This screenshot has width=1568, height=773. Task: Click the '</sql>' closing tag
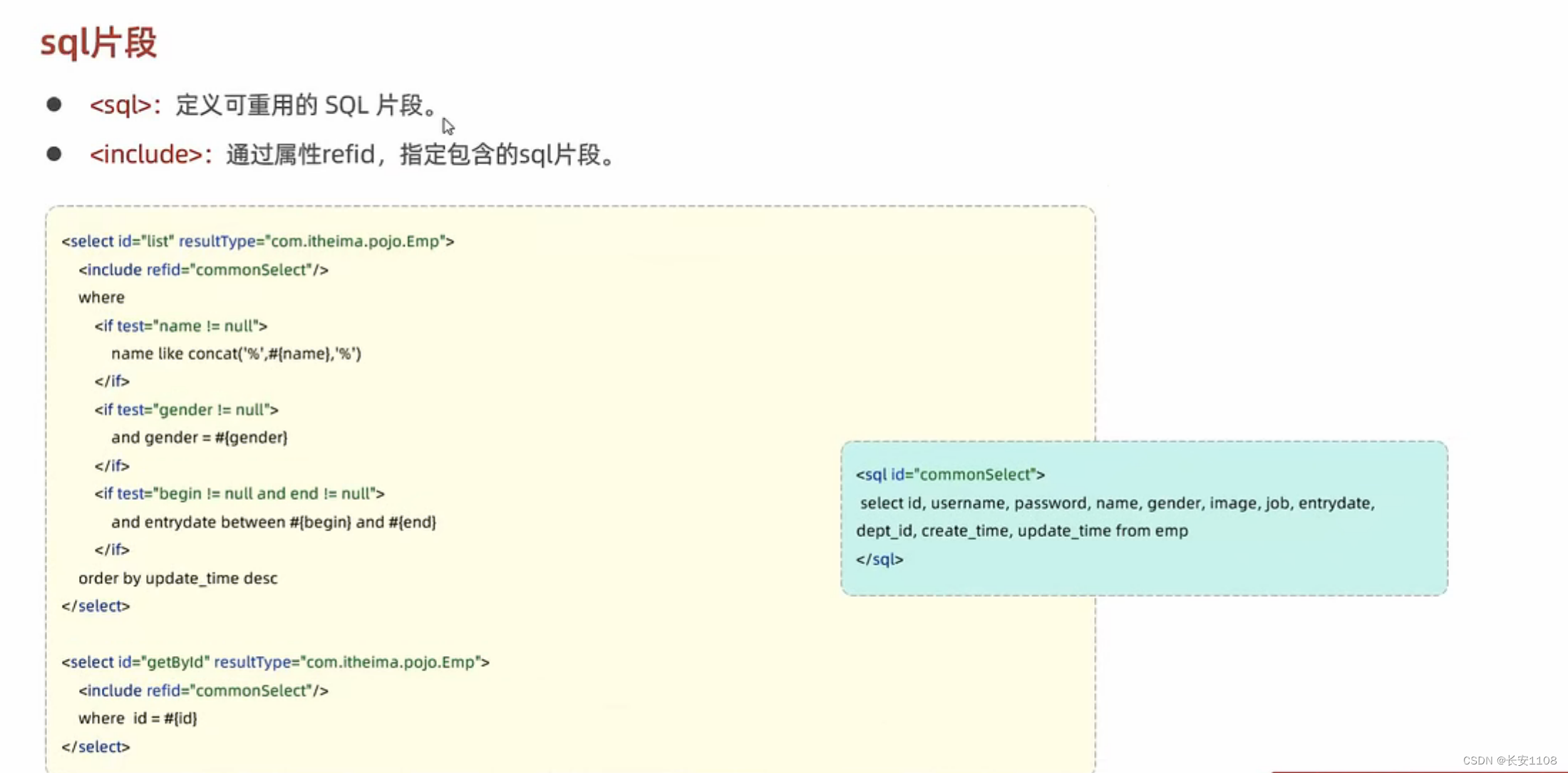point(880,559)
